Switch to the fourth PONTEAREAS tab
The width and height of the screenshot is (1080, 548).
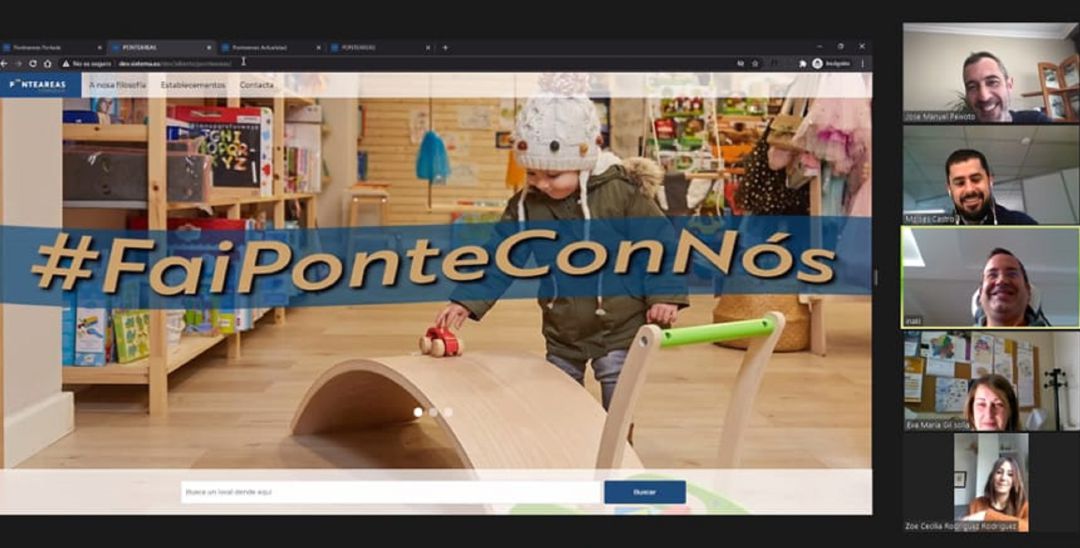[x=380, y=48]
